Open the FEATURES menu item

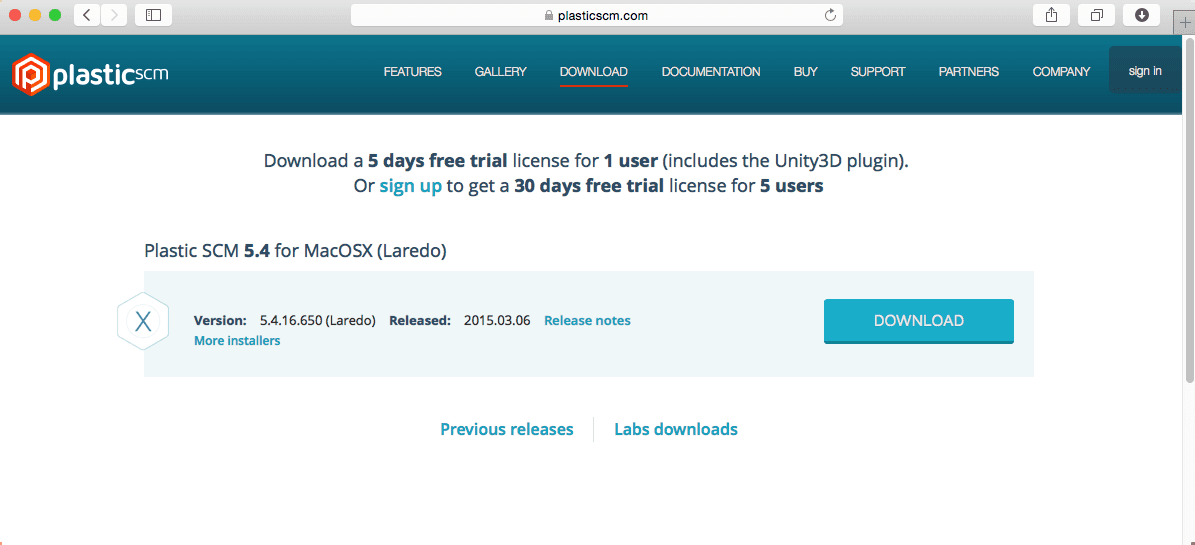pyautogui.click(x=412, y=72)
